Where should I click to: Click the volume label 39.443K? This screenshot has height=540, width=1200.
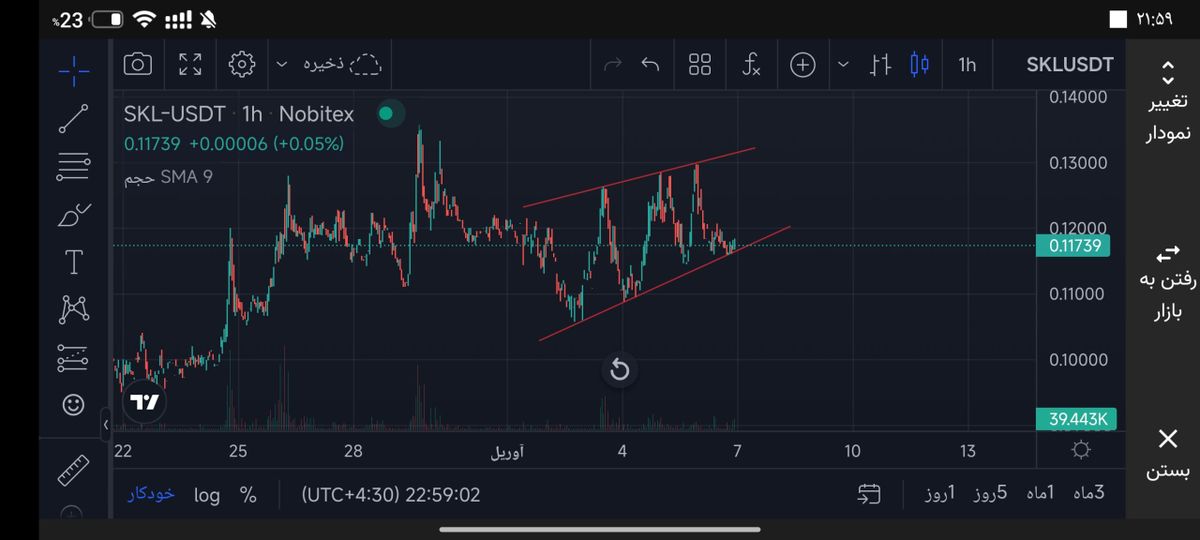(1077, 419)
